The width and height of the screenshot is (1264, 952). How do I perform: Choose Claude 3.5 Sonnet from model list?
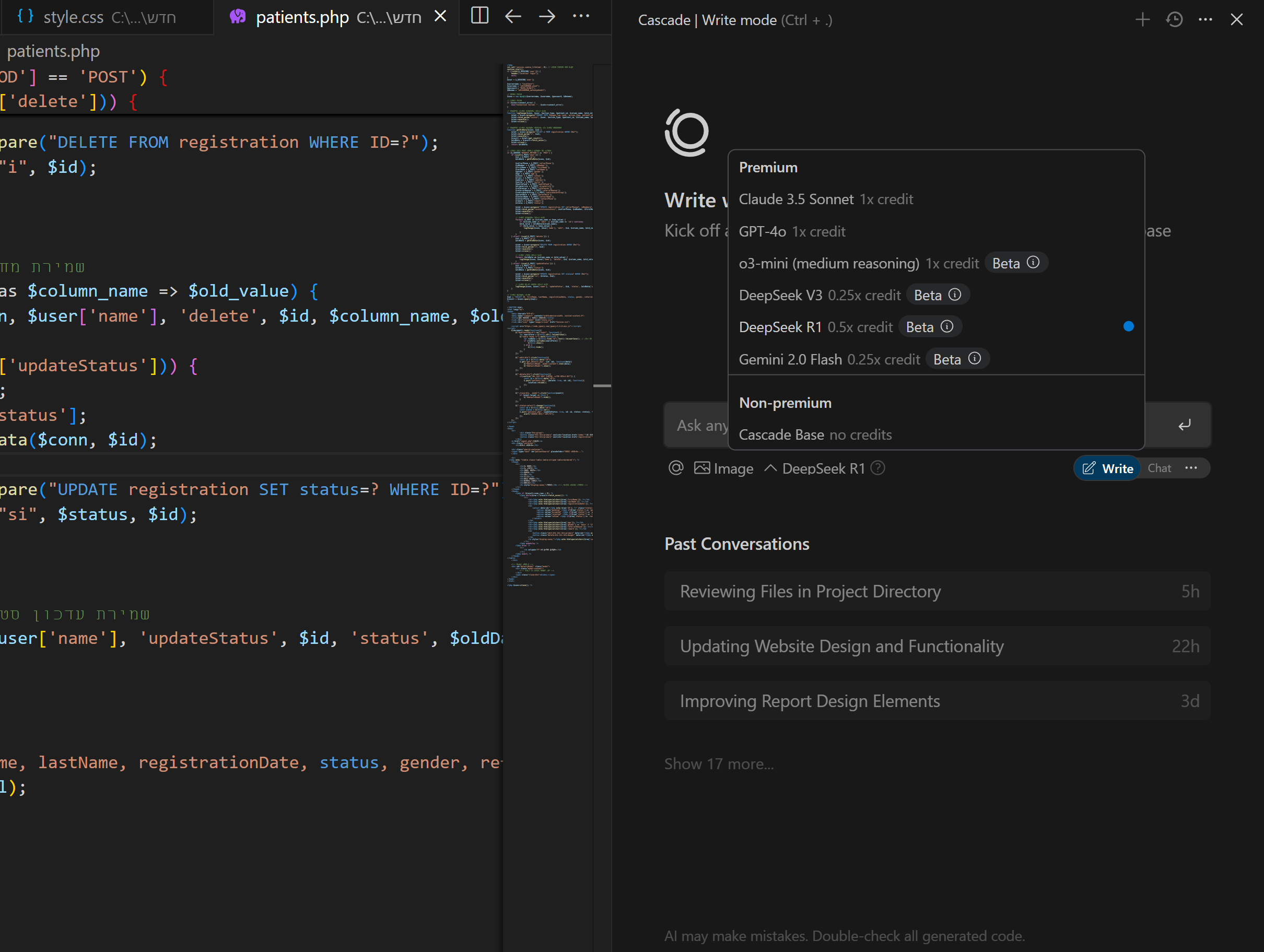point(795,199)
